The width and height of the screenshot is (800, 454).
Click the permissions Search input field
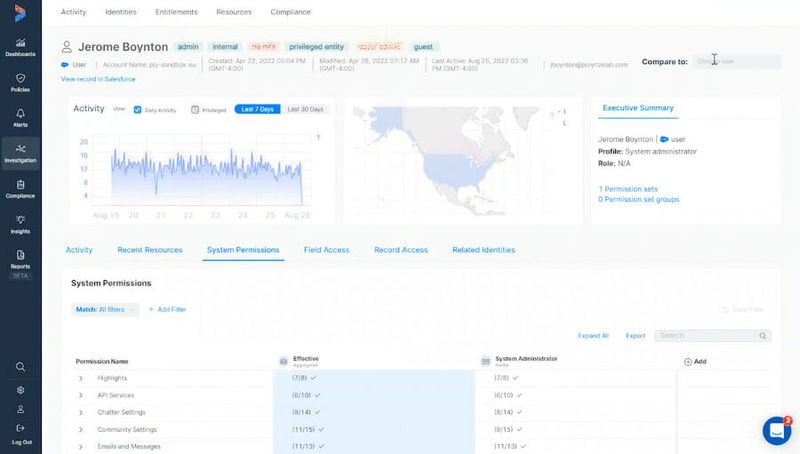tap(708, 336)
